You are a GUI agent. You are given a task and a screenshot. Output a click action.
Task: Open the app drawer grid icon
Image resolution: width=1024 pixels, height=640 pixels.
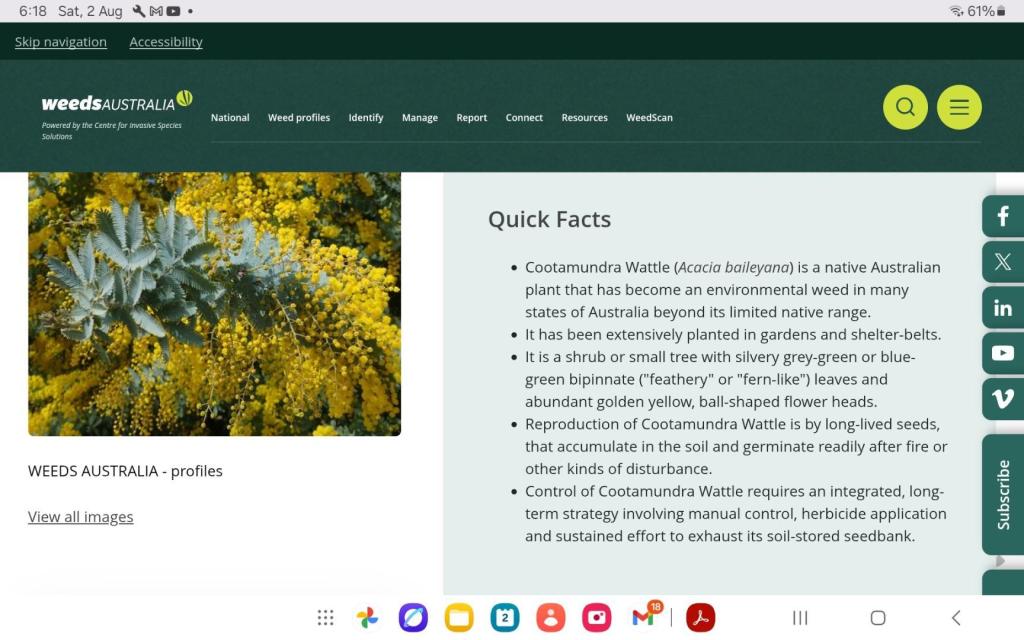[x=325, y=617]
